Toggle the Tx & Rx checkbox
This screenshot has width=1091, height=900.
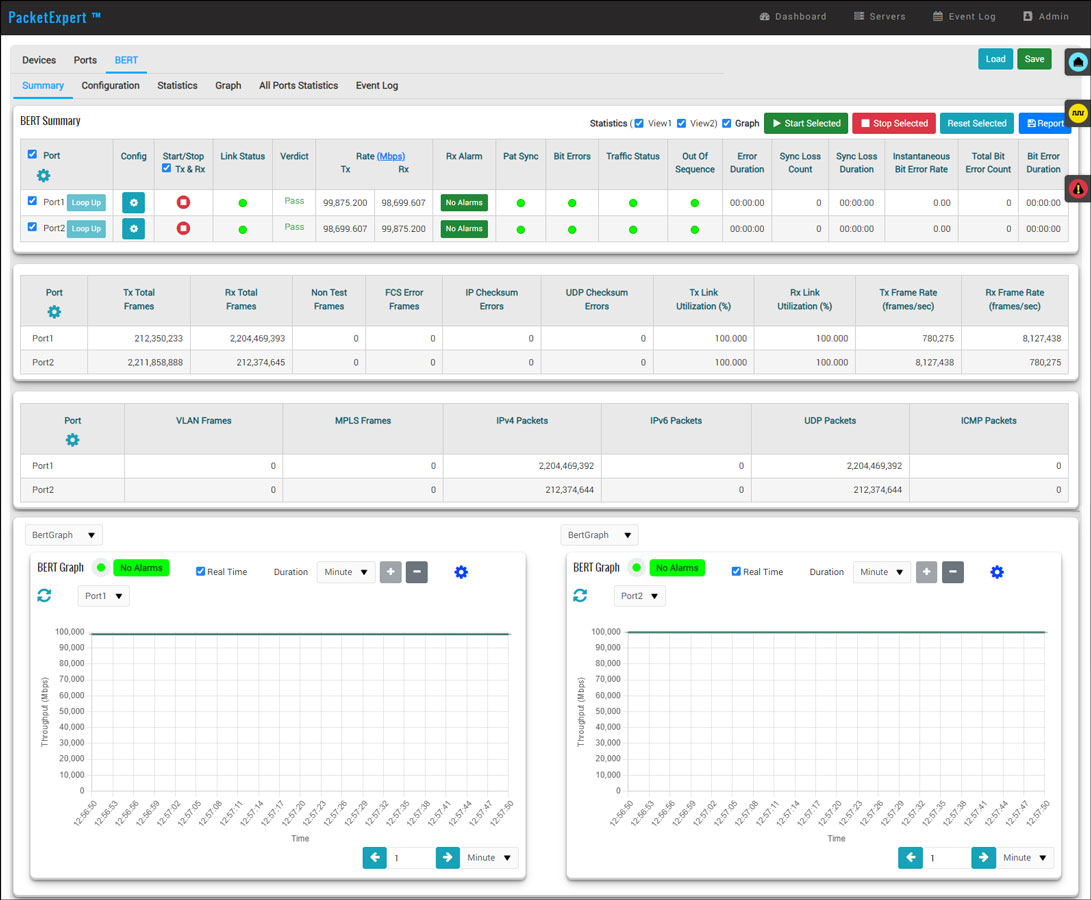tap(166, 168)
